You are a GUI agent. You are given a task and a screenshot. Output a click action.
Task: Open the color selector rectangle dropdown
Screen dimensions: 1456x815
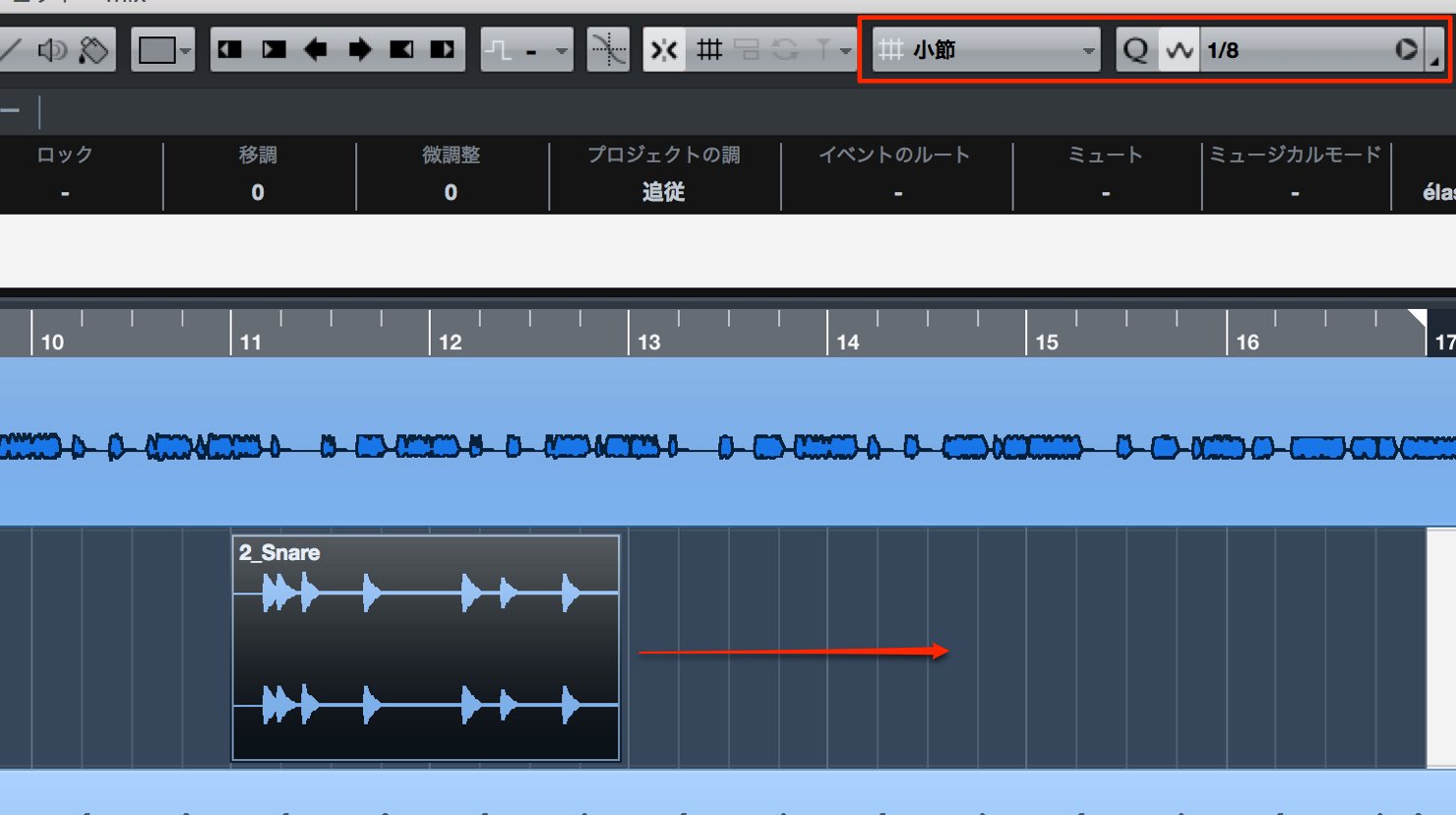click(163, 50)
